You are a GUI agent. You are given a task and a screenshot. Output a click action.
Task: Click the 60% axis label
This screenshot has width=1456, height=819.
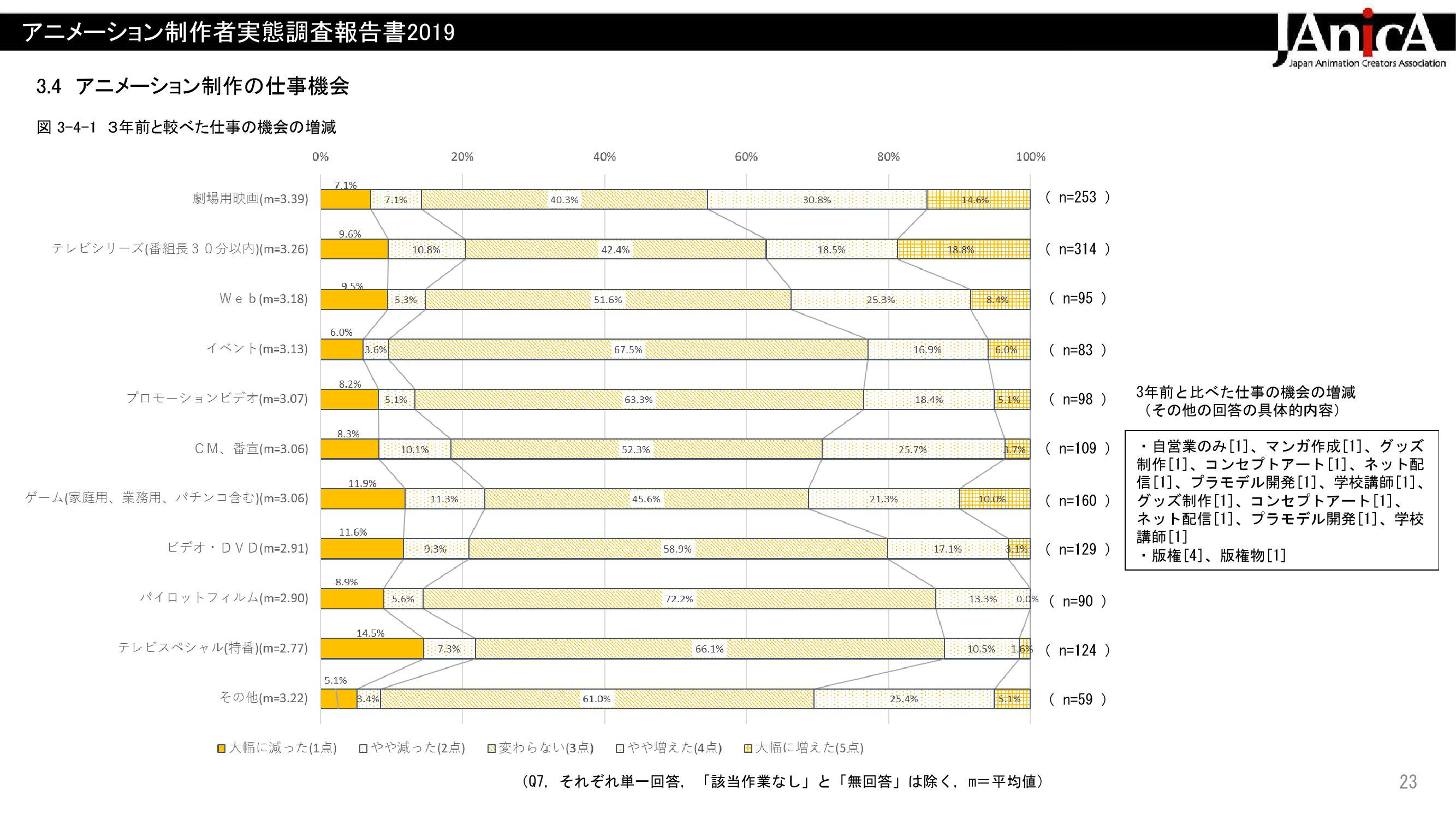pos(746,157)
